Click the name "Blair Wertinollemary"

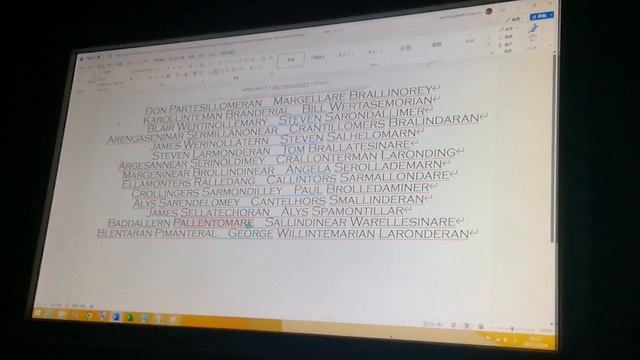(x=207, y=125)
